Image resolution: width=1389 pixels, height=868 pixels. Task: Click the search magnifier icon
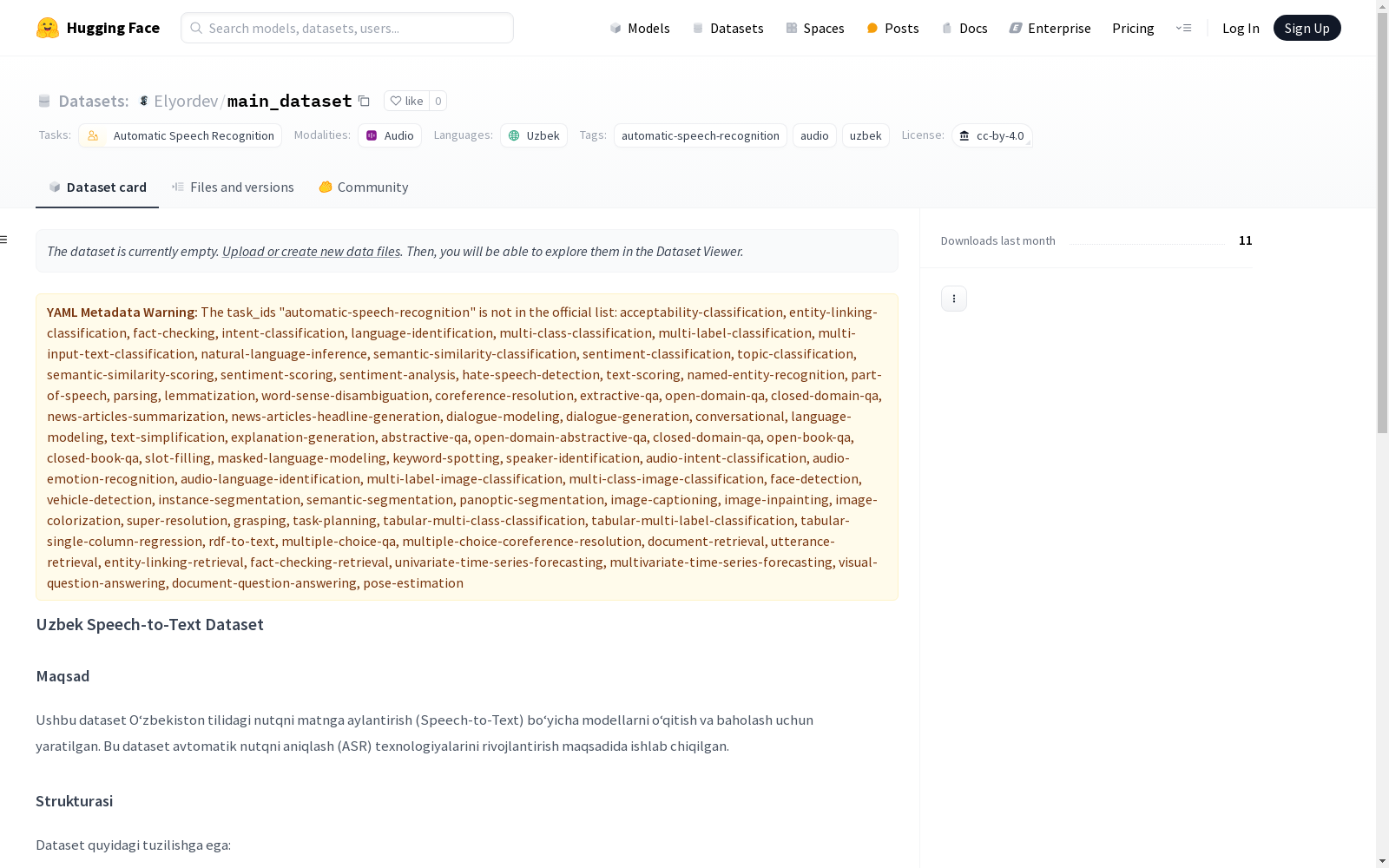(x=196, y=28)
